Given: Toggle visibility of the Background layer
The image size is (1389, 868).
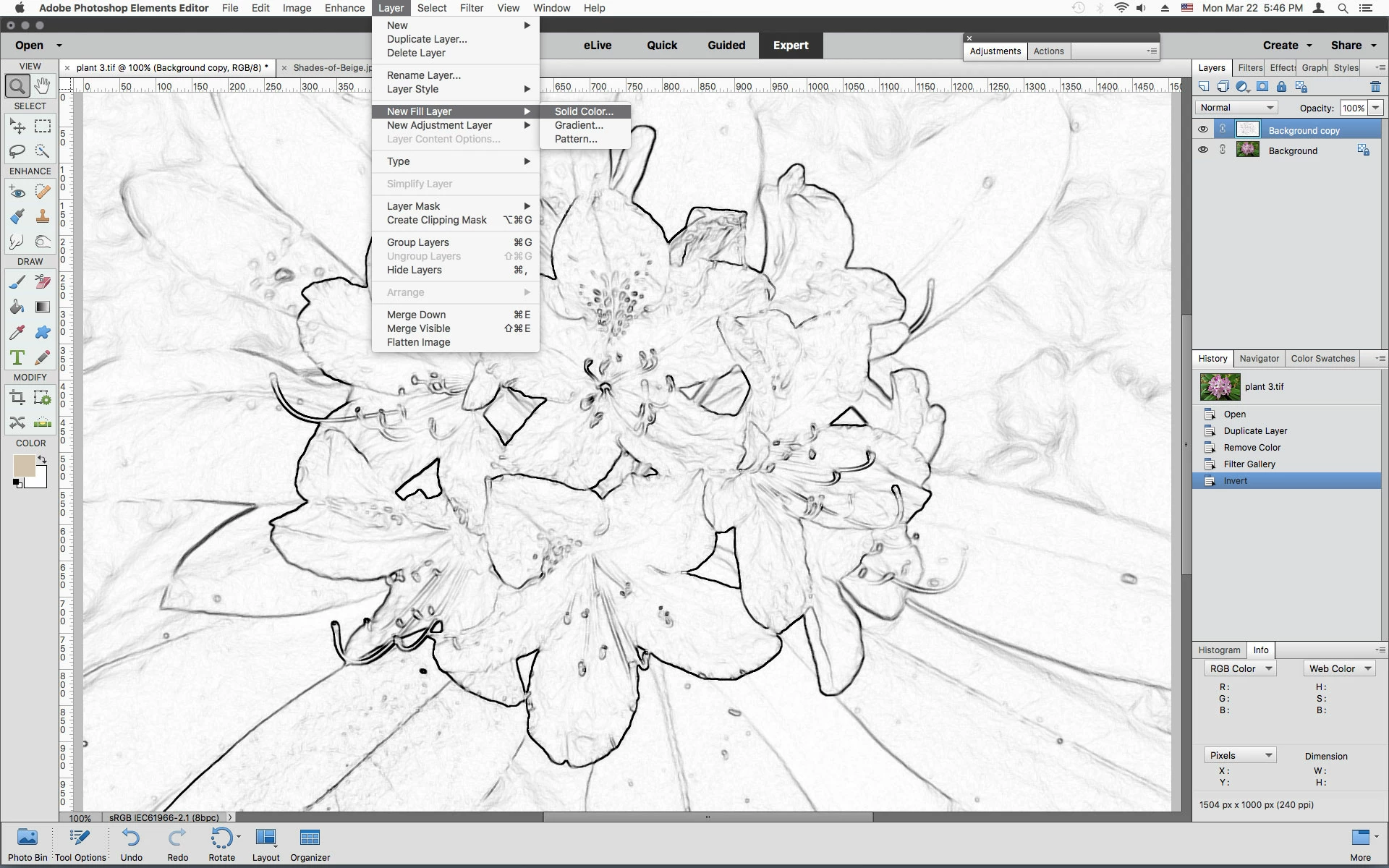Looking at the screenshot, I should [1202, 150].
